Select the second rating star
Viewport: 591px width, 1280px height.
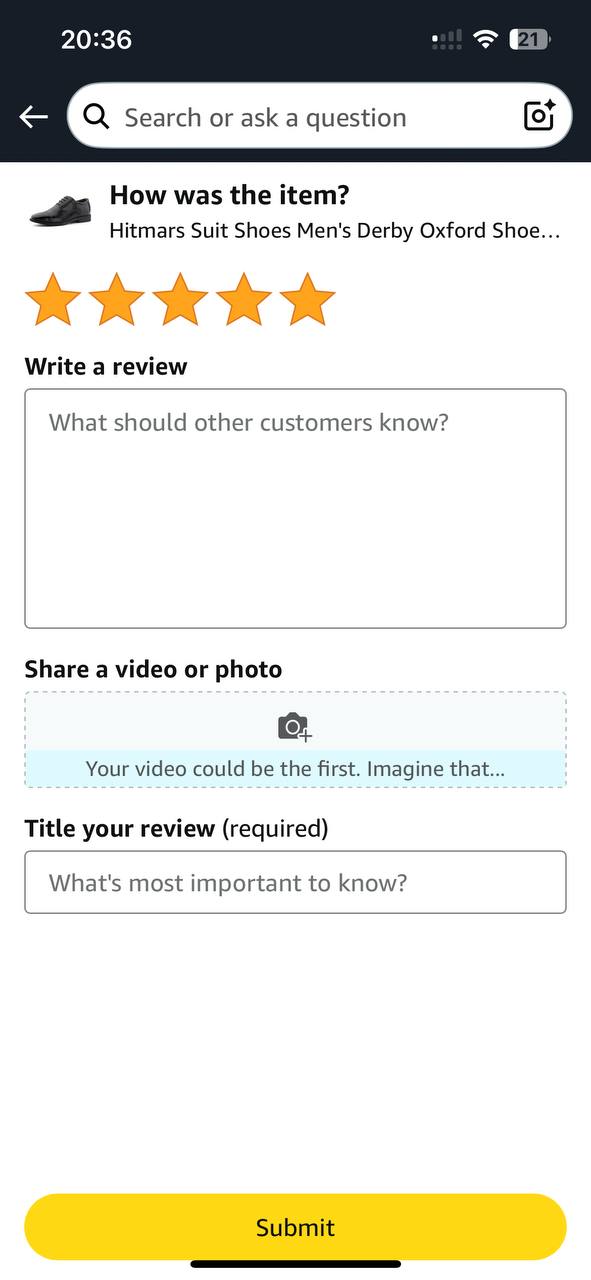[x=116, y=301]
